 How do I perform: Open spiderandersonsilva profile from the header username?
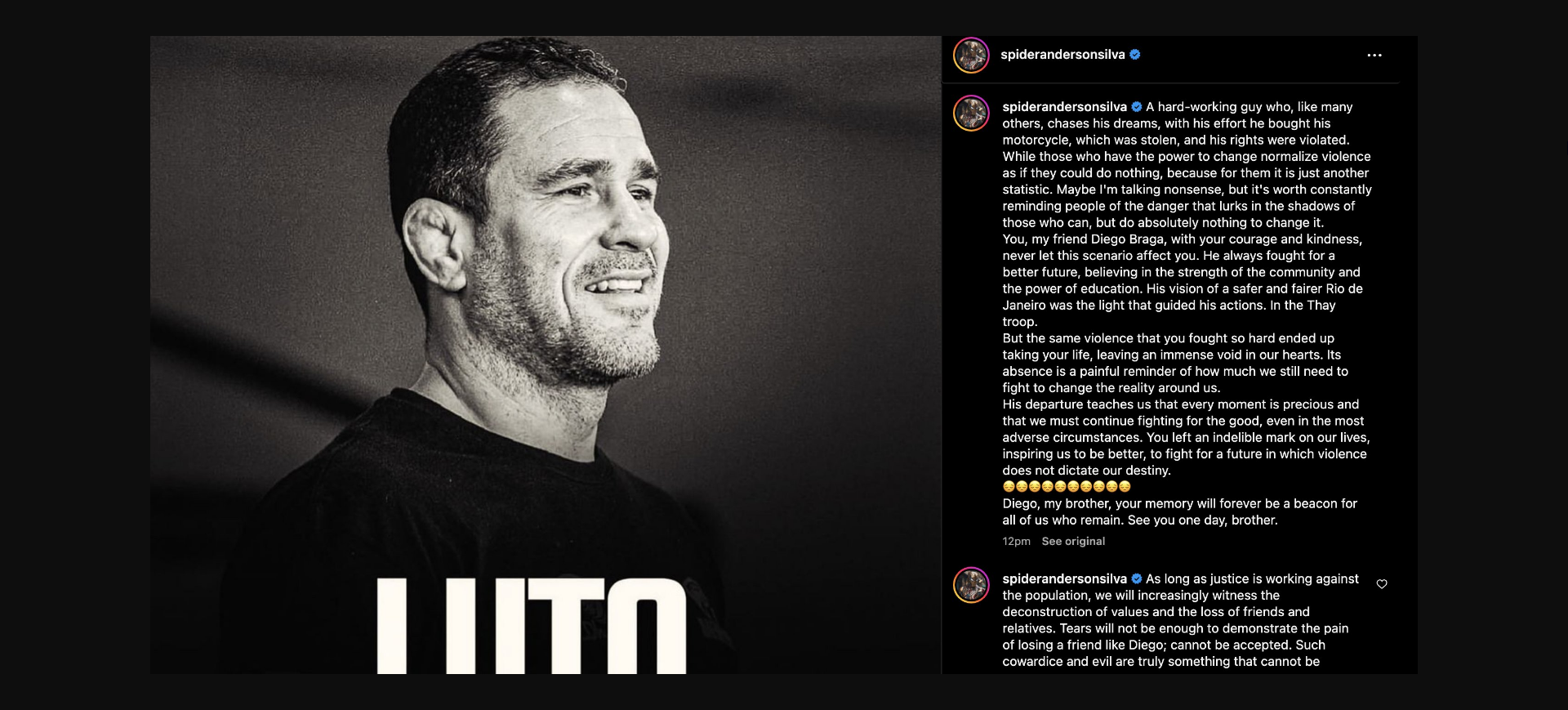click(1062, 55)
